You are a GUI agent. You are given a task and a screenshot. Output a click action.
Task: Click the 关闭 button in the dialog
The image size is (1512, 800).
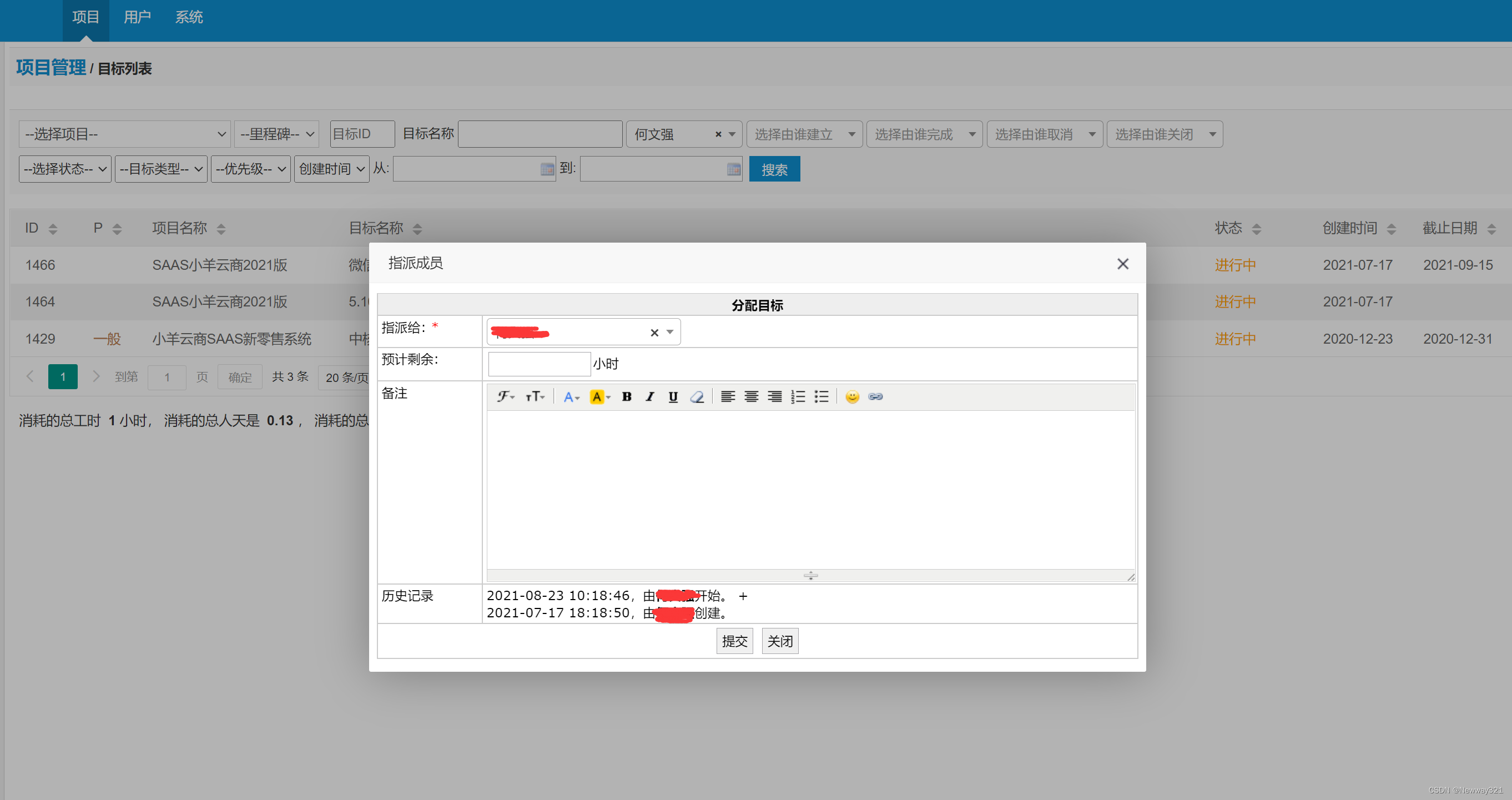(x=780, y=641)
